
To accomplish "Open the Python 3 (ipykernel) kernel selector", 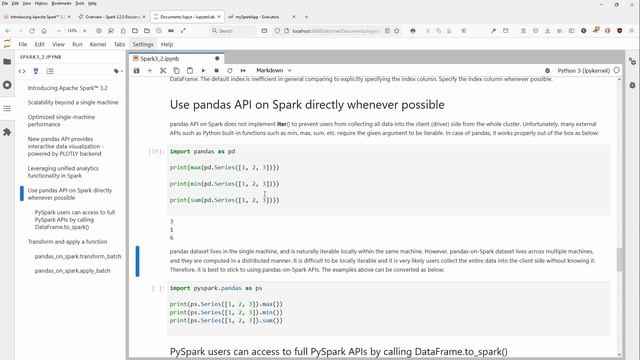I will pos(583,71).
